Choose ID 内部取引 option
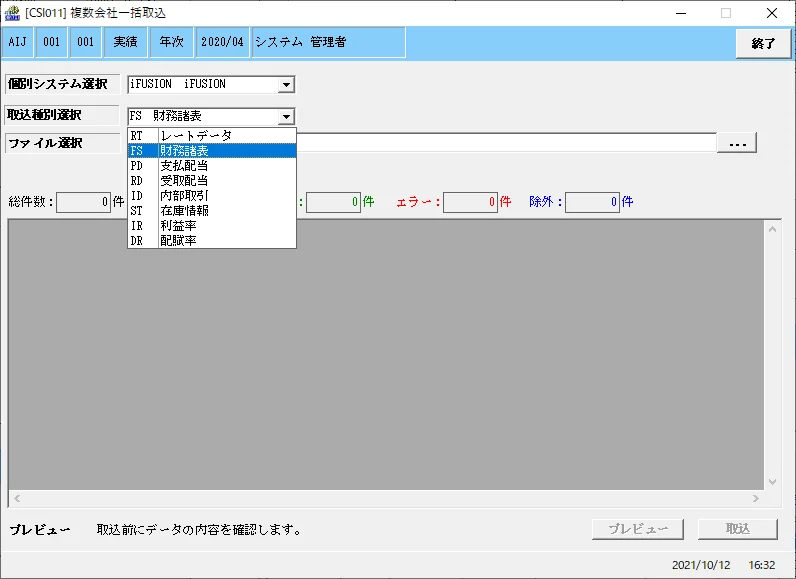 [212, 195]
